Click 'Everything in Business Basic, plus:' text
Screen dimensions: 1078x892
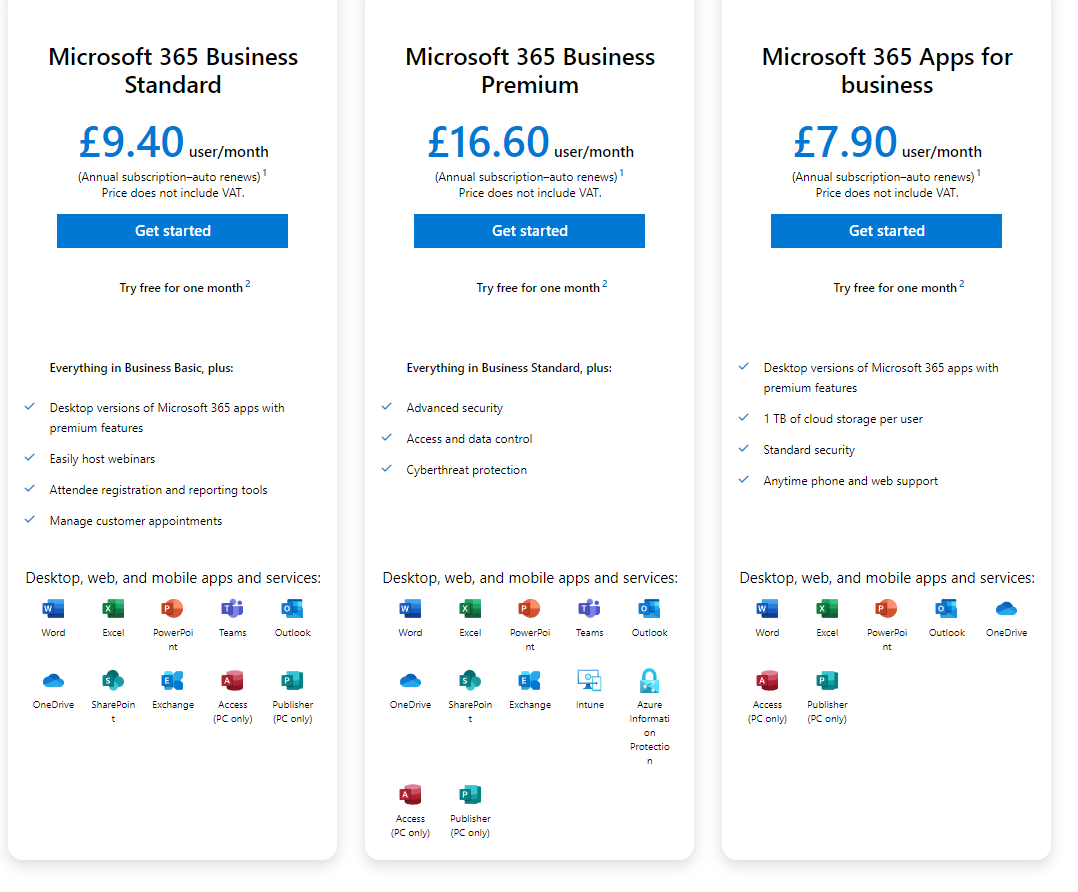coord(141,368)
